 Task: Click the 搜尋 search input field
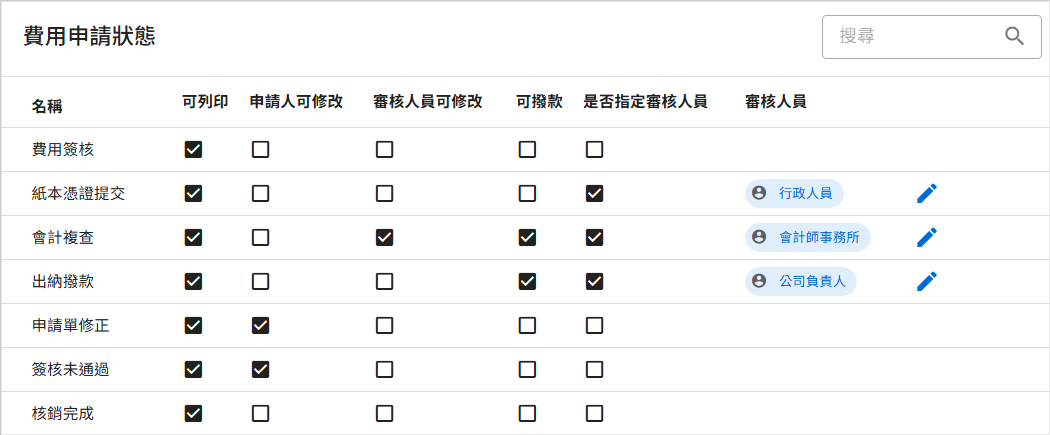[931, 36]
